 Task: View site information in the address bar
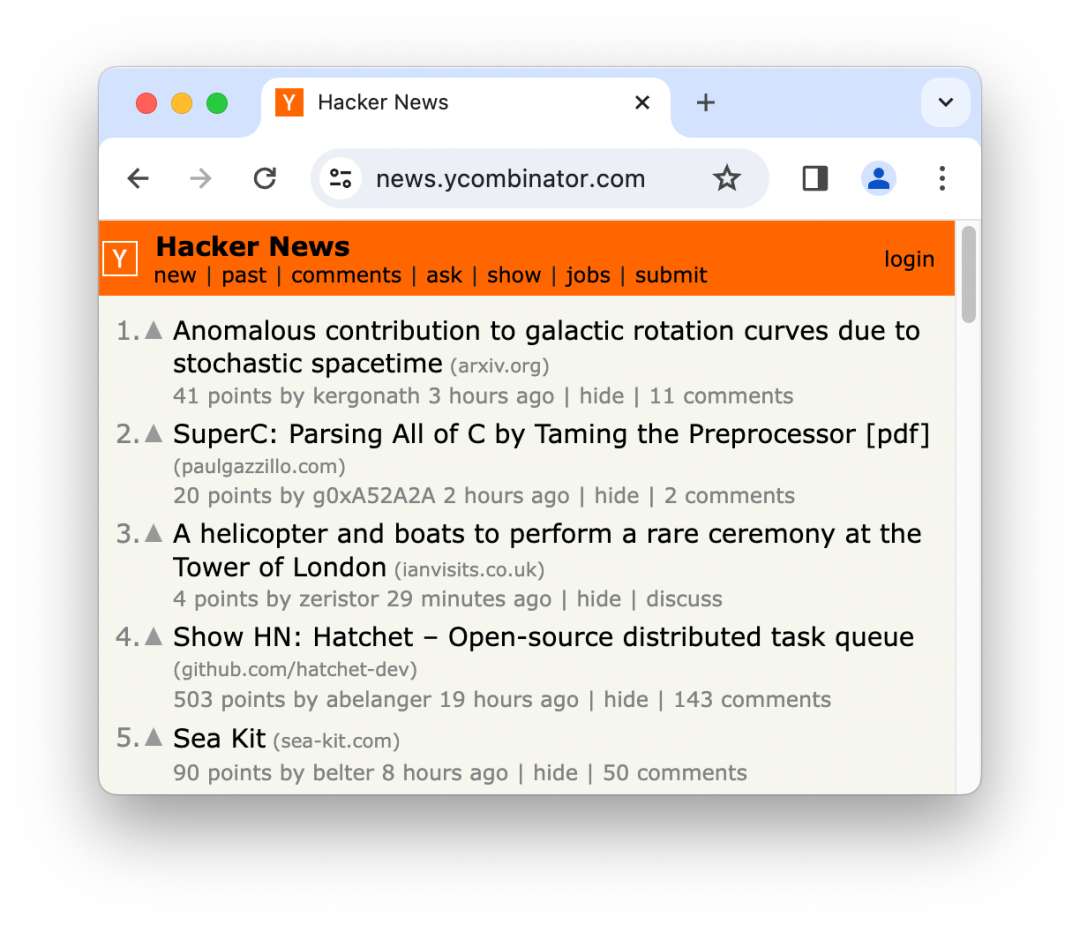click(x=340, y=178)
